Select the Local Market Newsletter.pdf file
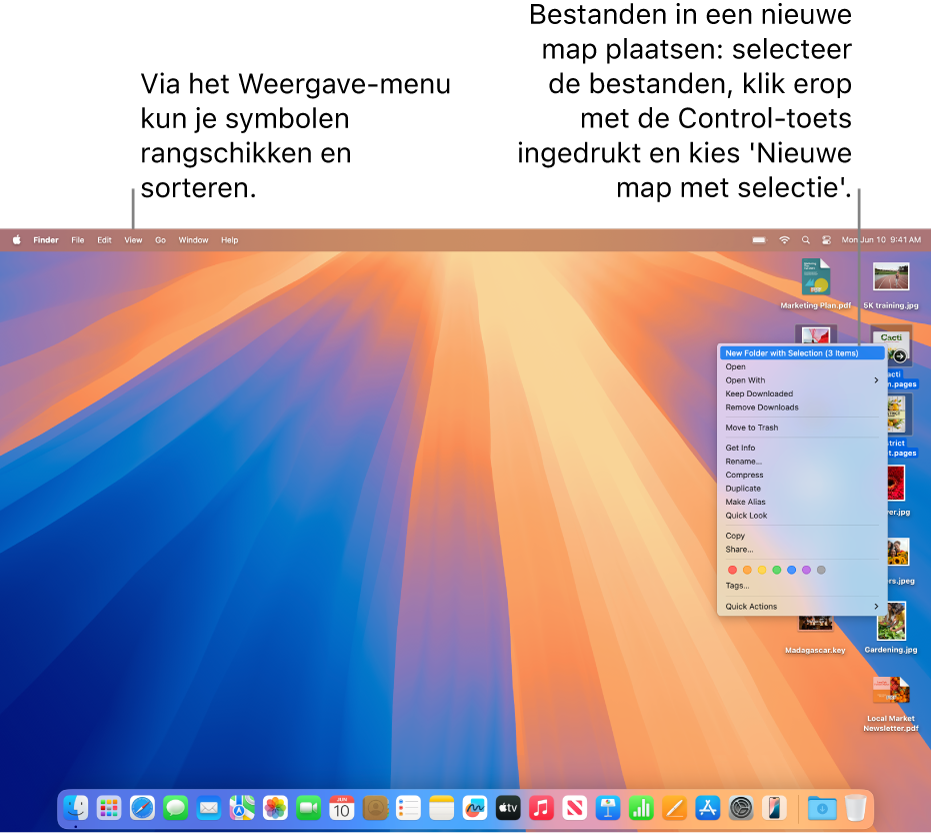Image resolution: width=931 pixels, height=833 pixels. tap(891, 705)
